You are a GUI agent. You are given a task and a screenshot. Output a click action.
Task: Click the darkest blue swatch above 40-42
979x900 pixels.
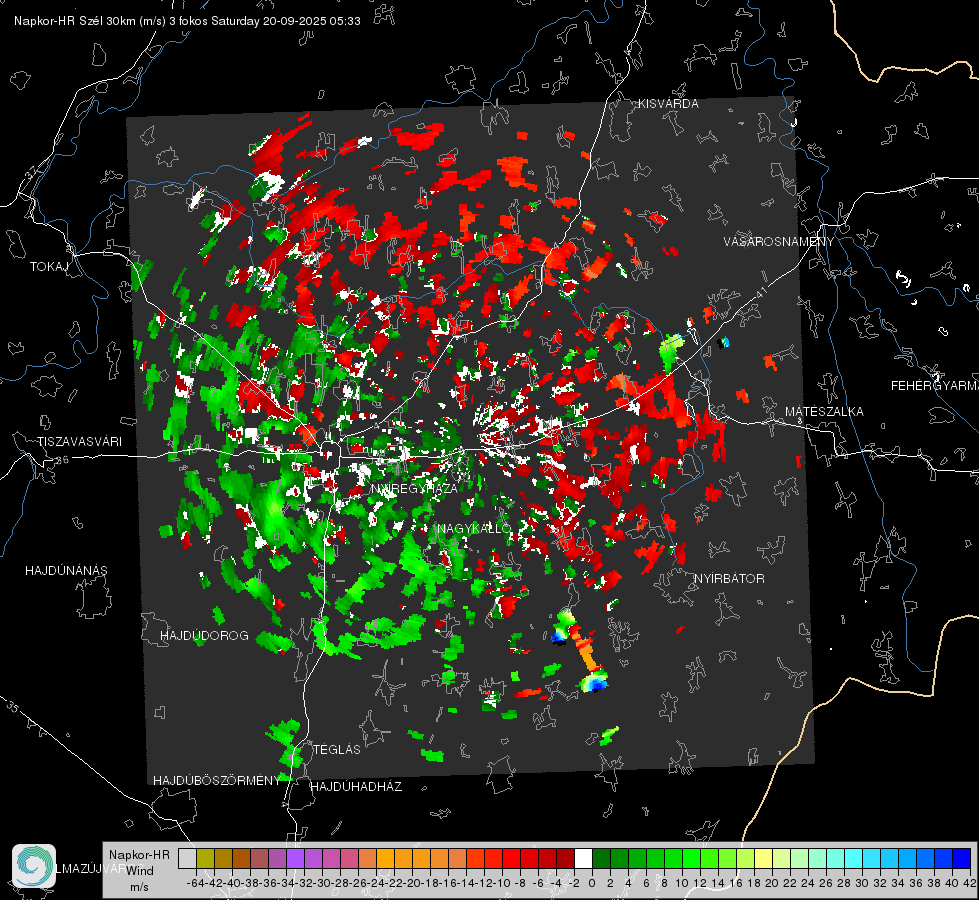click(x=962, y=858)
